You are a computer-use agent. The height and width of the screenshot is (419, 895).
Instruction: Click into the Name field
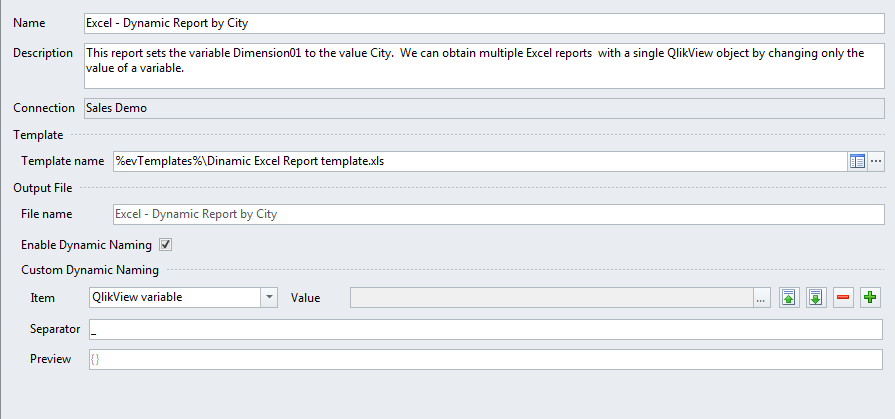pos(484,23)
